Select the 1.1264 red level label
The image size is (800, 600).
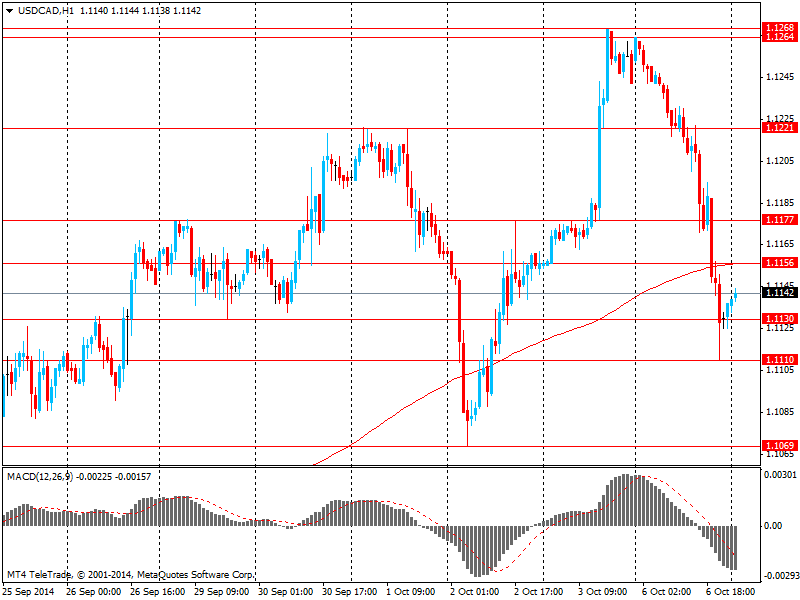click(x=780, y=37)
